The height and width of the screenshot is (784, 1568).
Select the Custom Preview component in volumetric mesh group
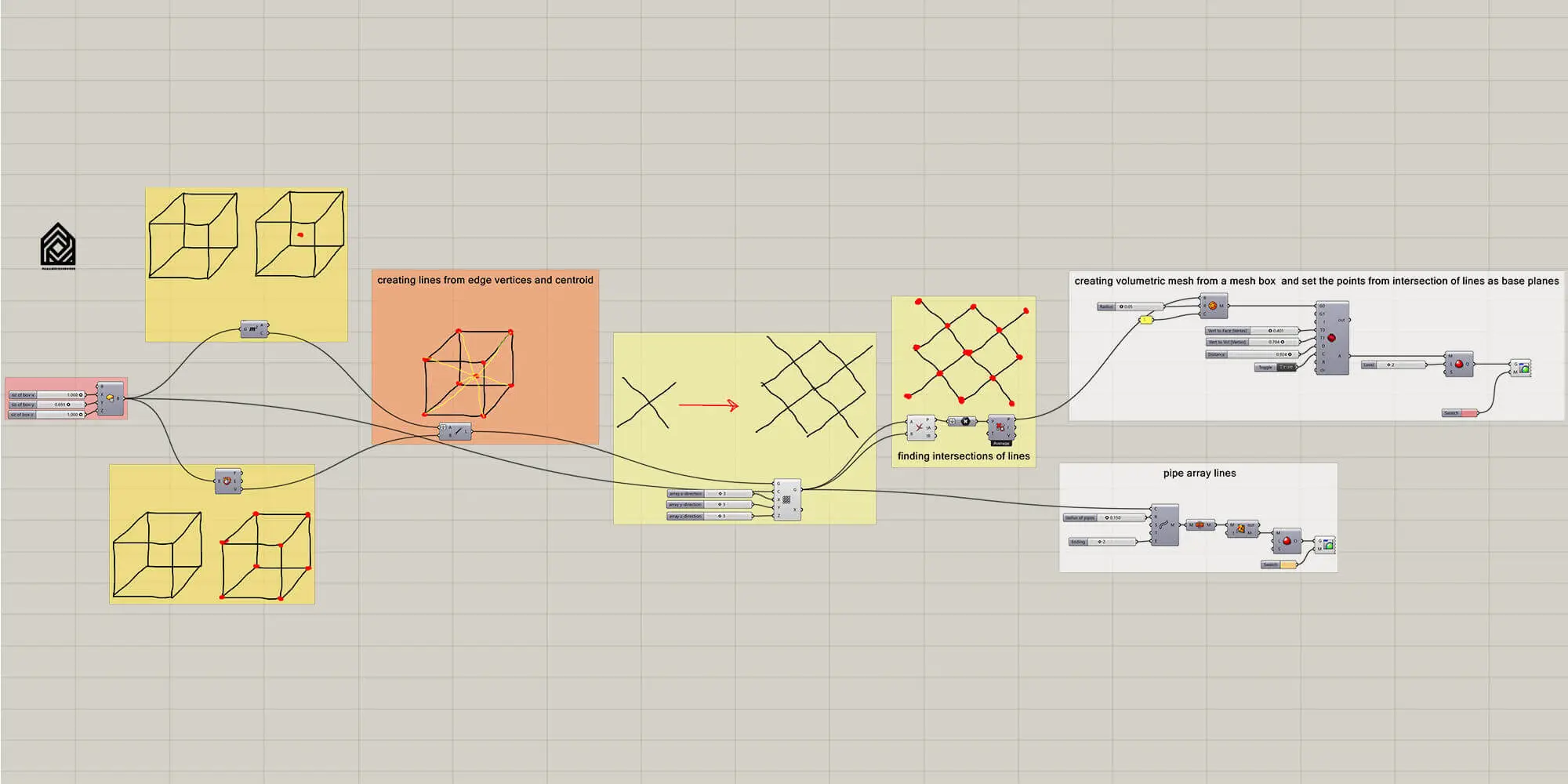1523,368
